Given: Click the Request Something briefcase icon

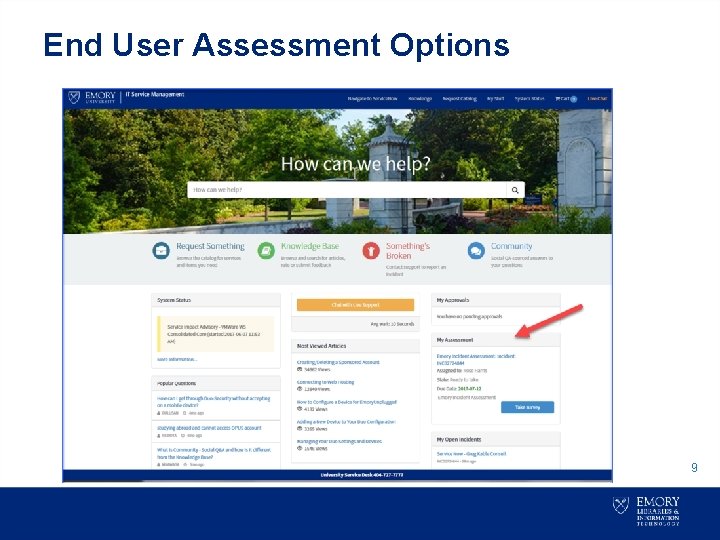Looking at the screenshot, I should click(x=161, y=251).
